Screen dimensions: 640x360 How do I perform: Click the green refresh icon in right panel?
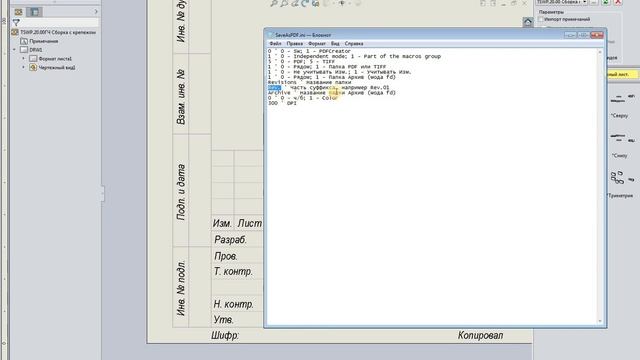606,2
